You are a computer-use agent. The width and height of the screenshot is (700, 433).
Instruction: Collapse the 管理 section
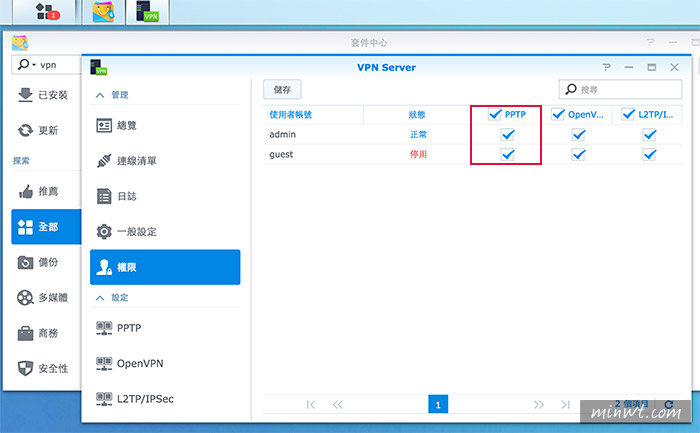pos(100,95)
